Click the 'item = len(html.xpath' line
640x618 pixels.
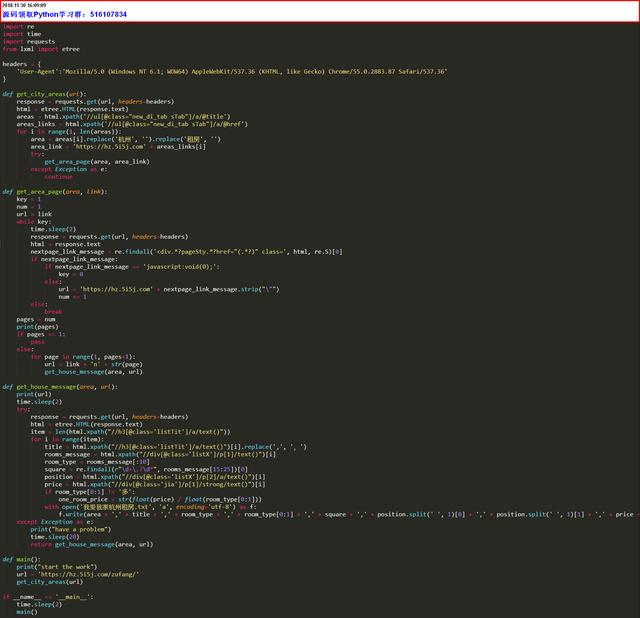(130, 431)
